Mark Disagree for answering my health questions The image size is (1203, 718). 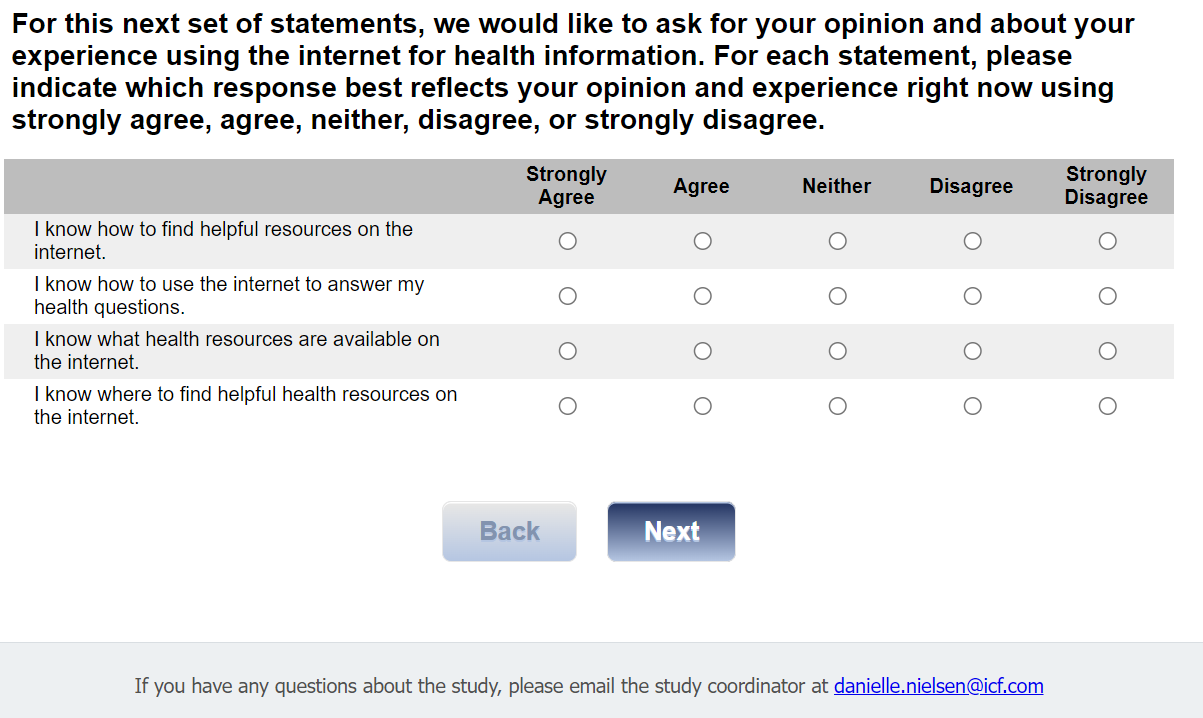point(972,296)
